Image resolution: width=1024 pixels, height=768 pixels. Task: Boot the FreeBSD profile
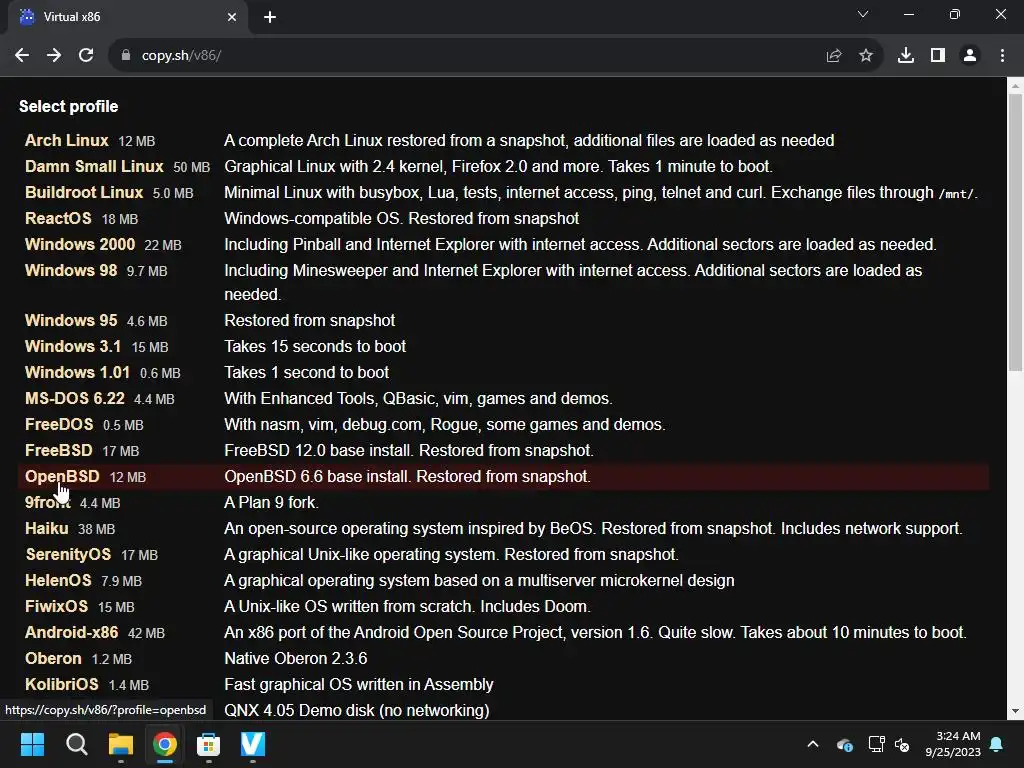point(59,451)
